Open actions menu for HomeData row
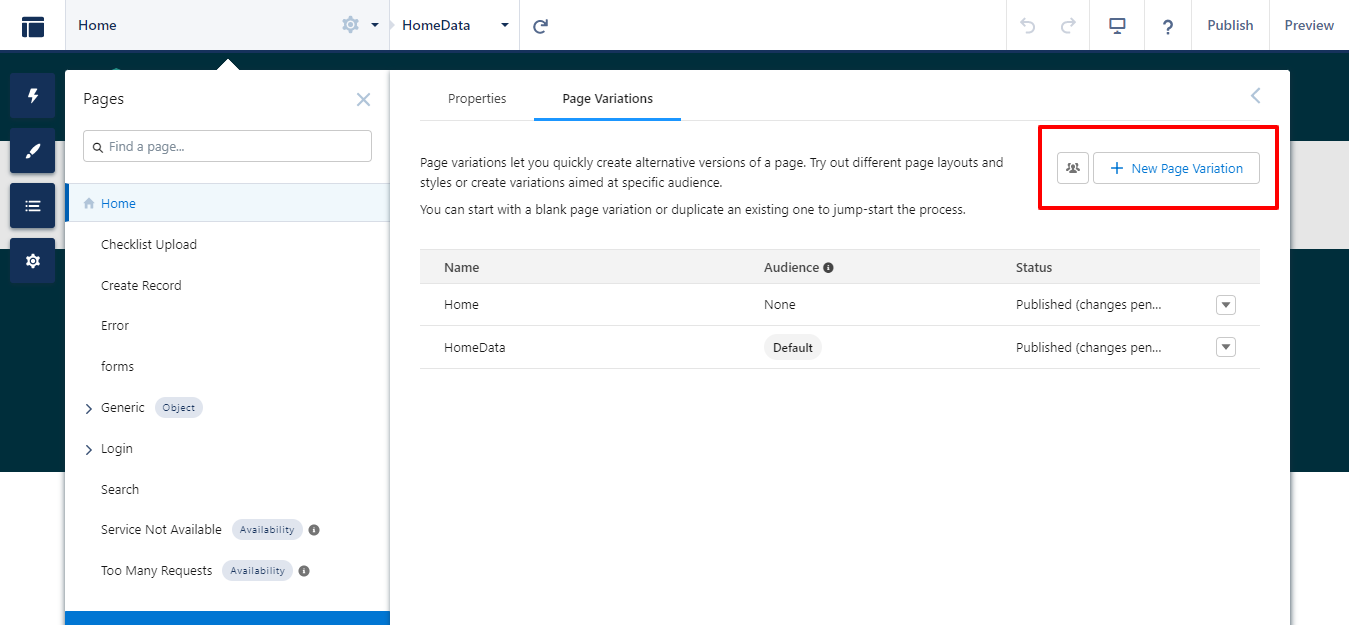The width and height of the screenshot is (1349, 625). coord(1226,347)
